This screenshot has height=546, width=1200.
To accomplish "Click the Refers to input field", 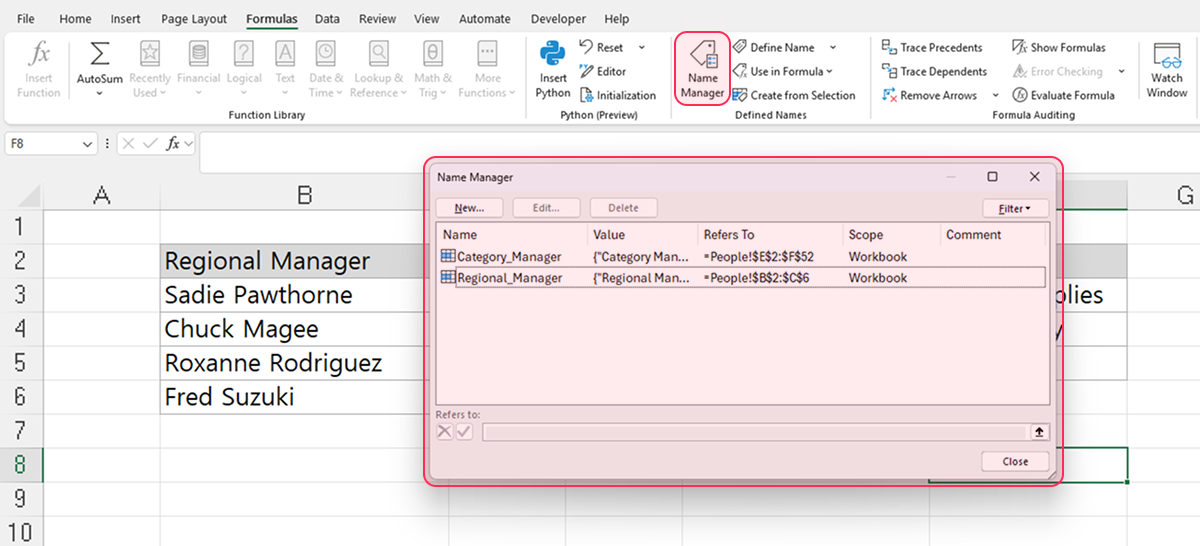I will pyautogui.click(x=753, y=432).
